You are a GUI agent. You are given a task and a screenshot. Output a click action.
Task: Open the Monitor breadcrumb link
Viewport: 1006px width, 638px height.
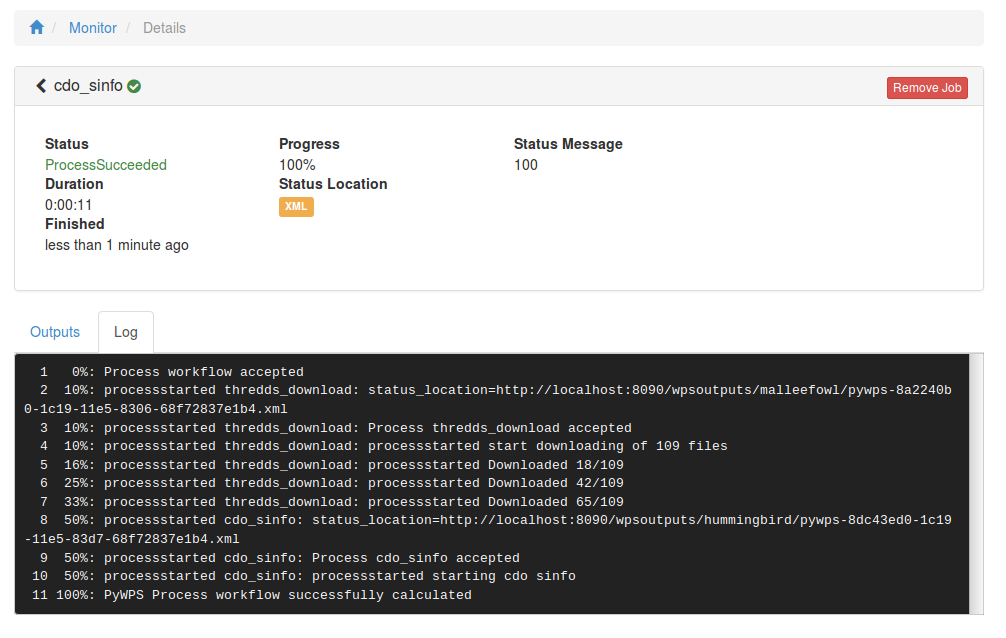[93, 28]
